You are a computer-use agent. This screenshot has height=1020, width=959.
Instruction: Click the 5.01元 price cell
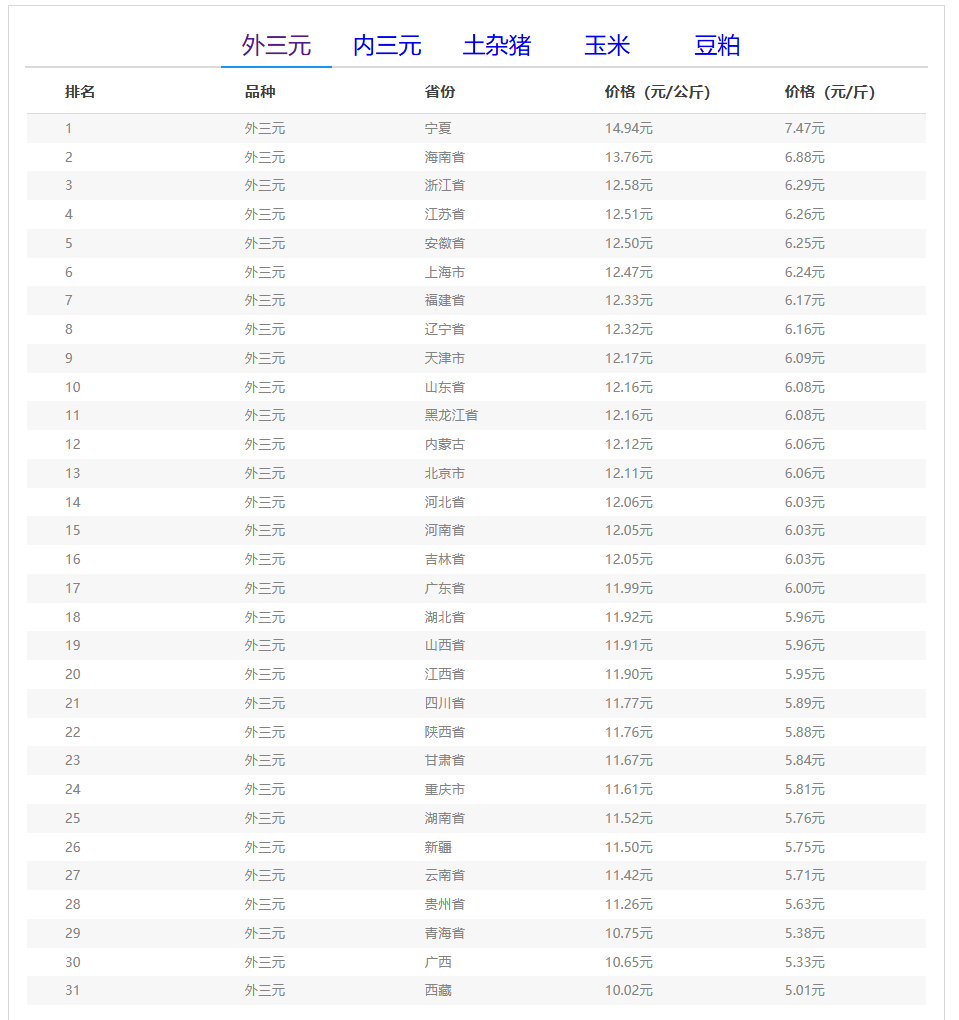click(x=804, y=990)
